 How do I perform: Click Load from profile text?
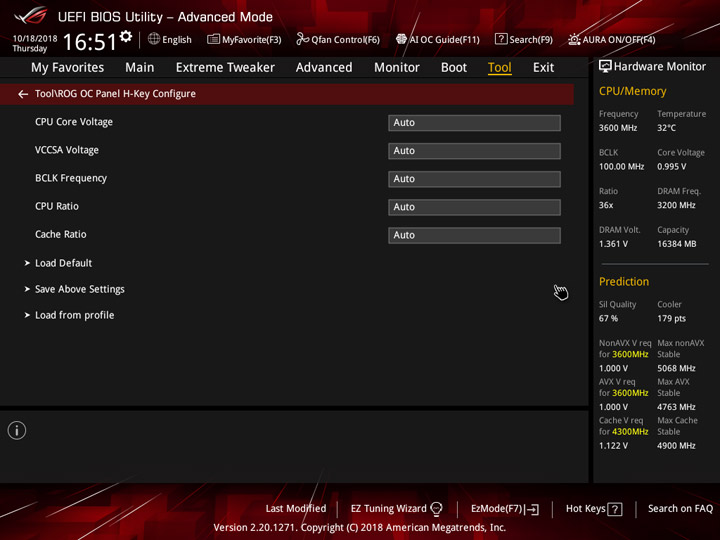(x=75, y=315)
